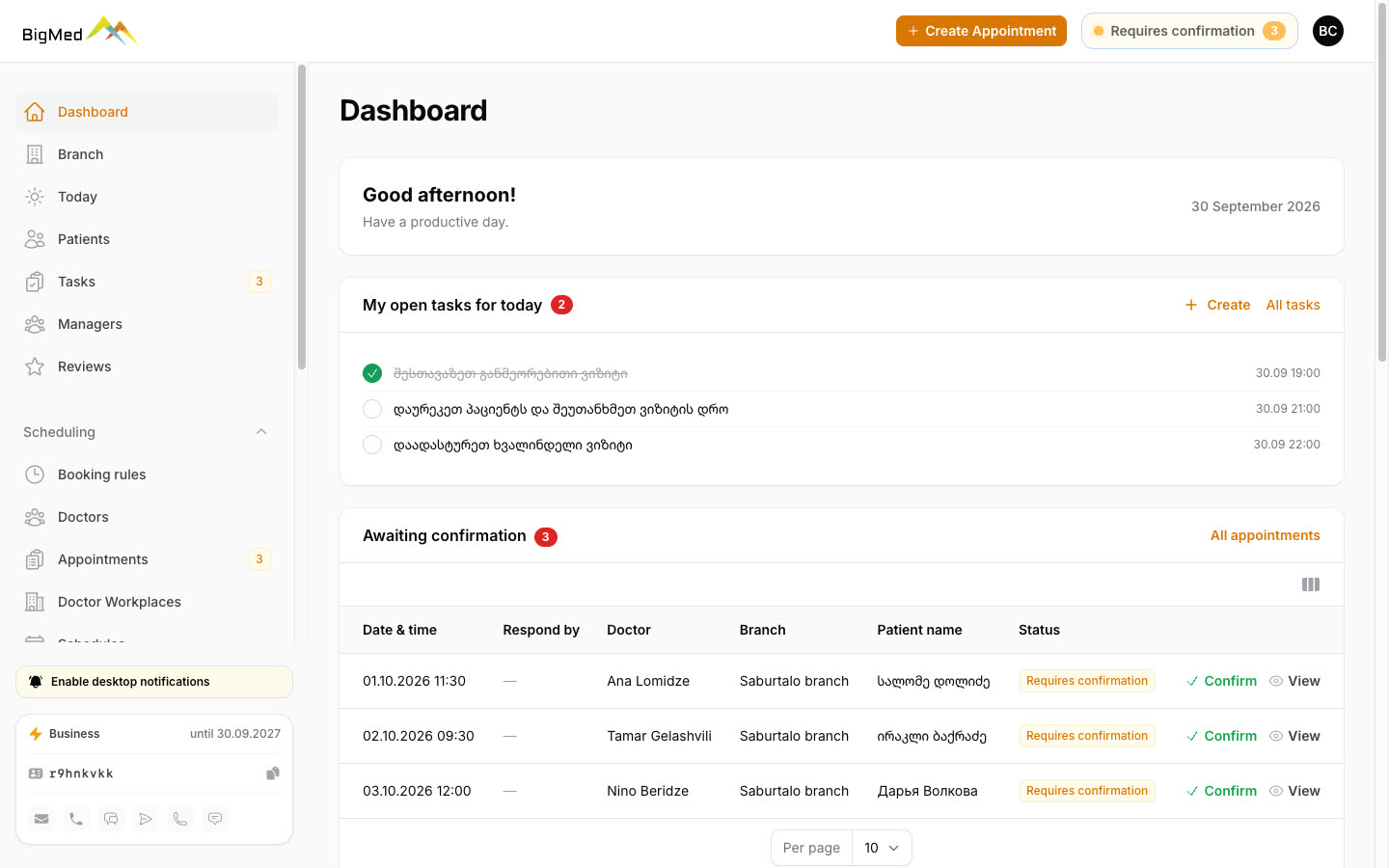Click the single message bubble icon
Image resolution: width=1389 pixels, height=868 pixels.
pos(215,819)
